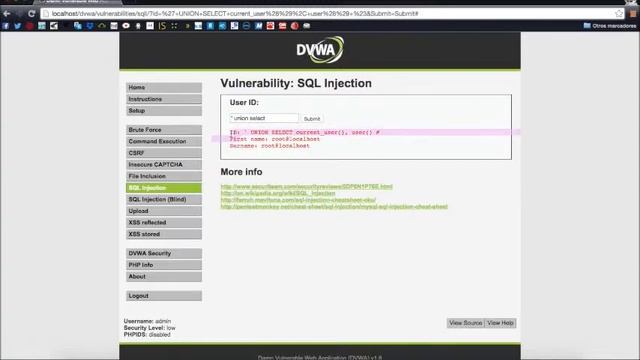Open the File Inclusion page
640x360 pixels.
tap(164, 176)
